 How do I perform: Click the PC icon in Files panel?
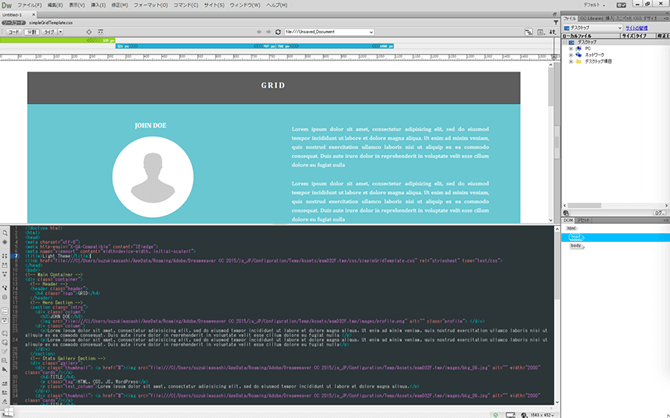[x=588, y=47]
